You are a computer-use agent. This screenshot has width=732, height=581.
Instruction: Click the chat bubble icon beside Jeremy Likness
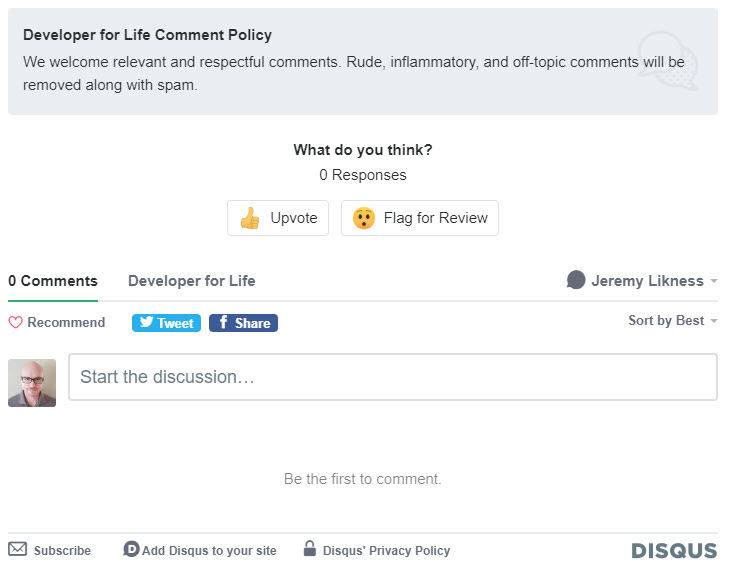pos(576,280)
